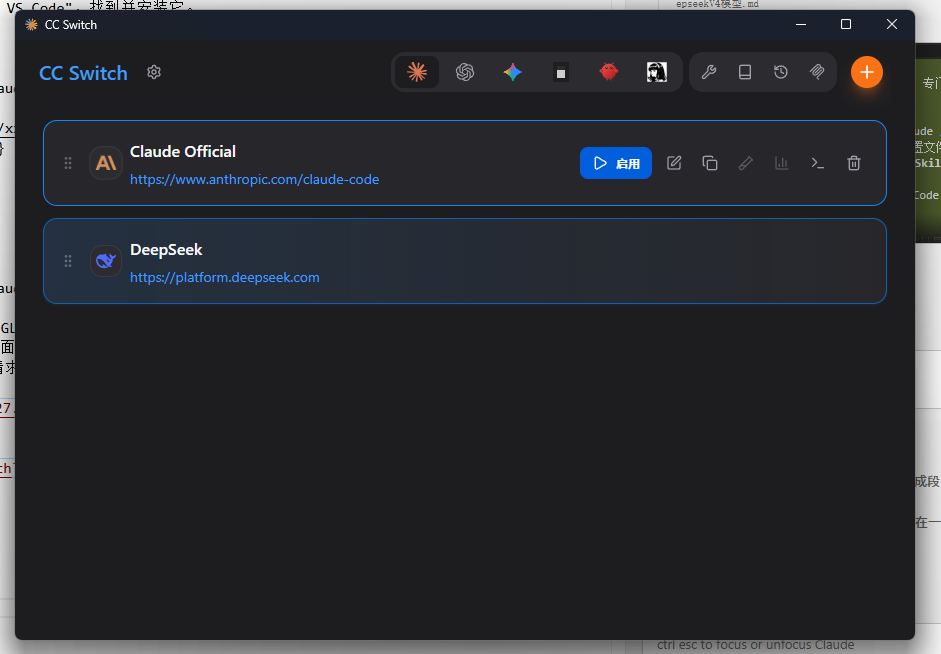Close the CC Switch window
Viewport: 941px width, 654px height.
tap(892, 25)
